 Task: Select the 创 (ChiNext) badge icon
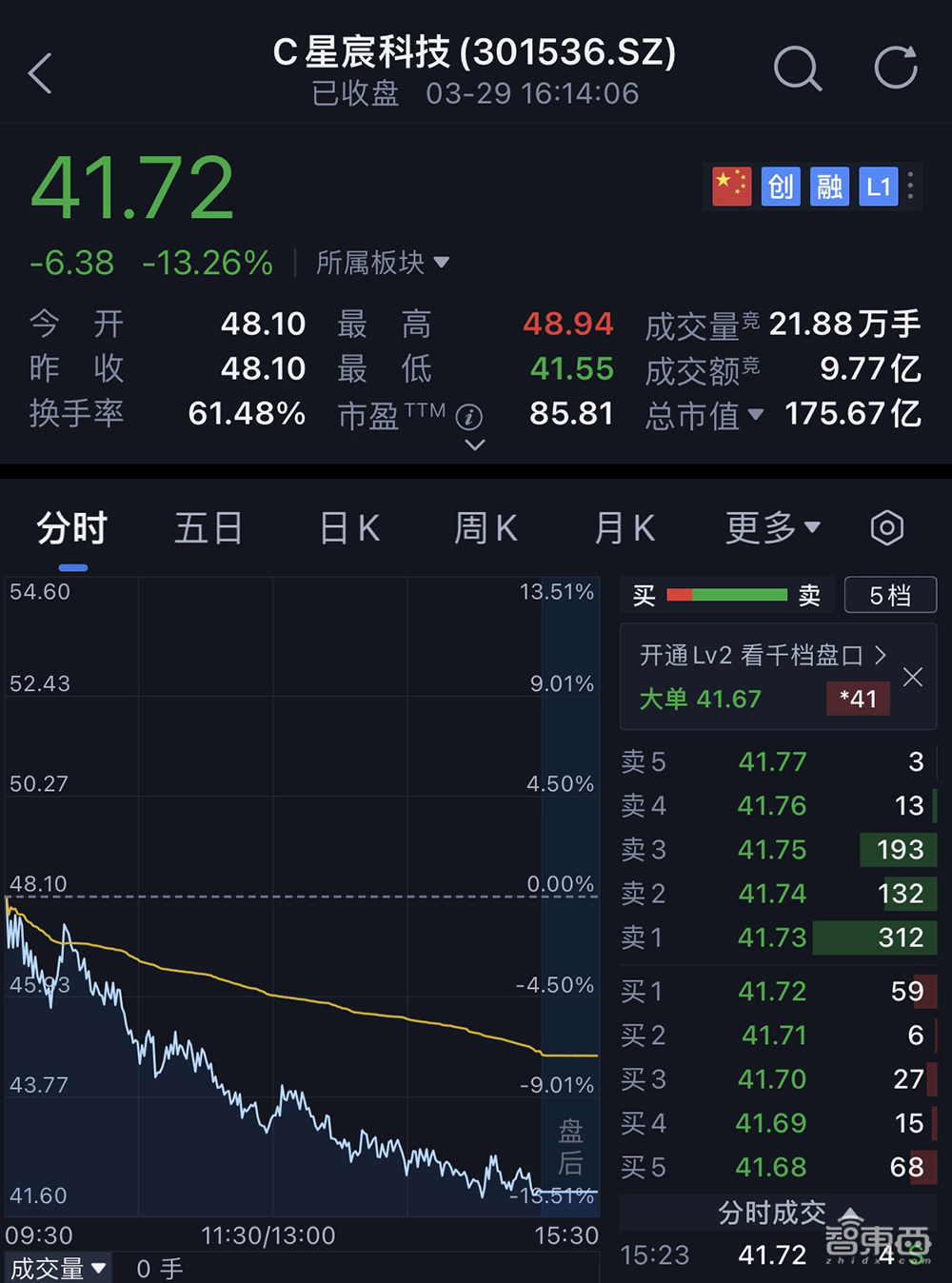click(781, 187)
